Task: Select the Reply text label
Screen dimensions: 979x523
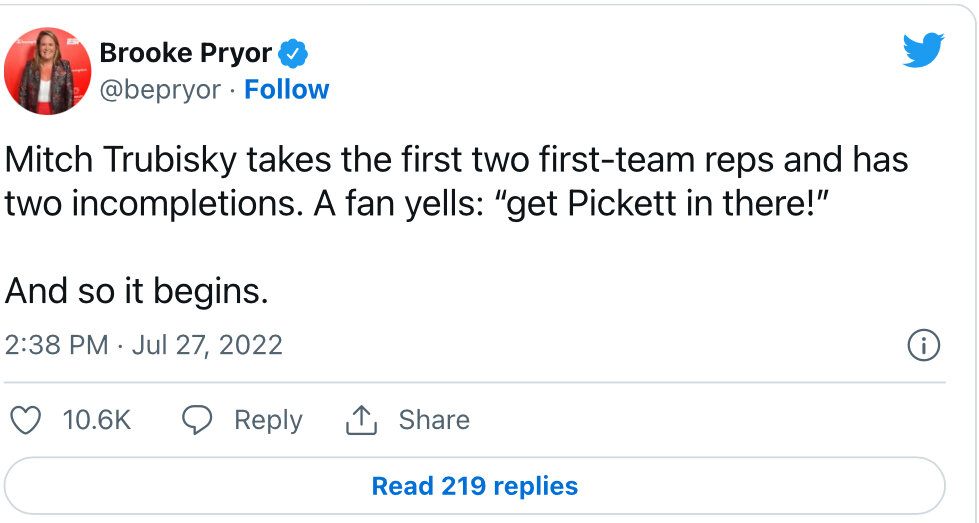Action: [x=268, y=420]
